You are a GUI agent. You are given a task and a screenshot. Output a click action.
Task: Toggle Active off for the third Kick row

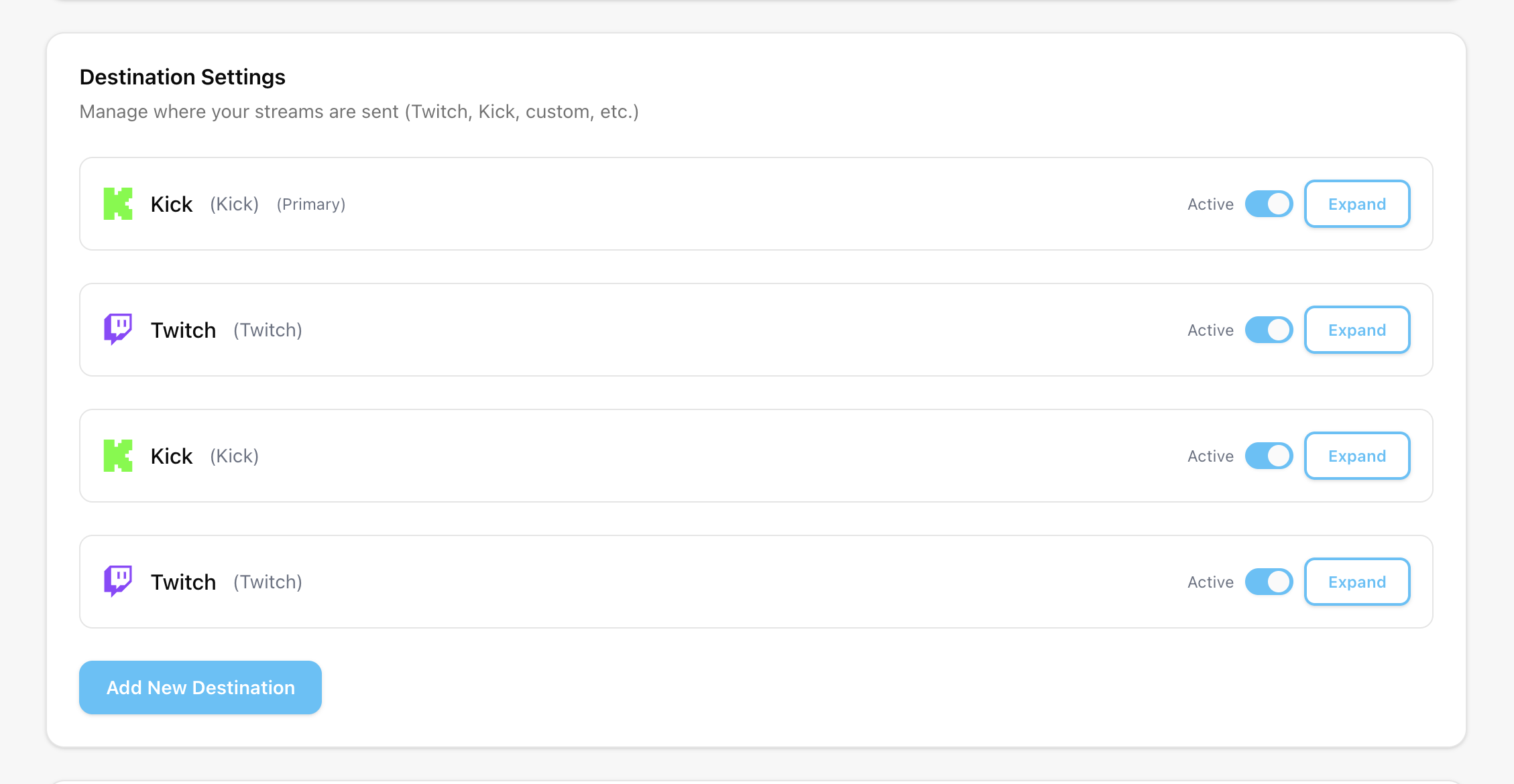point(1268,455)
